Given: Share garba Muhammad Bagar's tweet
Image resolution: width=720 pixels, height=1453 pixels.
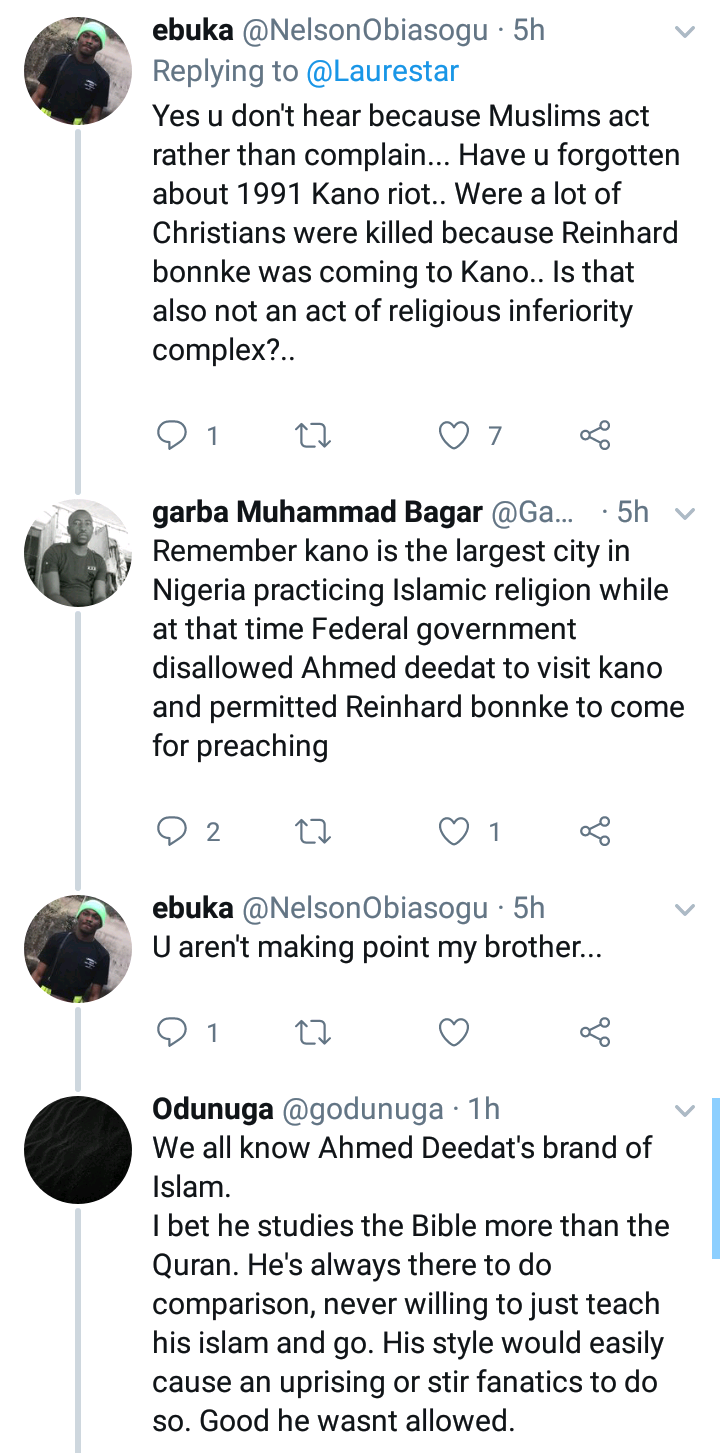Looking at the screenshot, I should [595, 831].
